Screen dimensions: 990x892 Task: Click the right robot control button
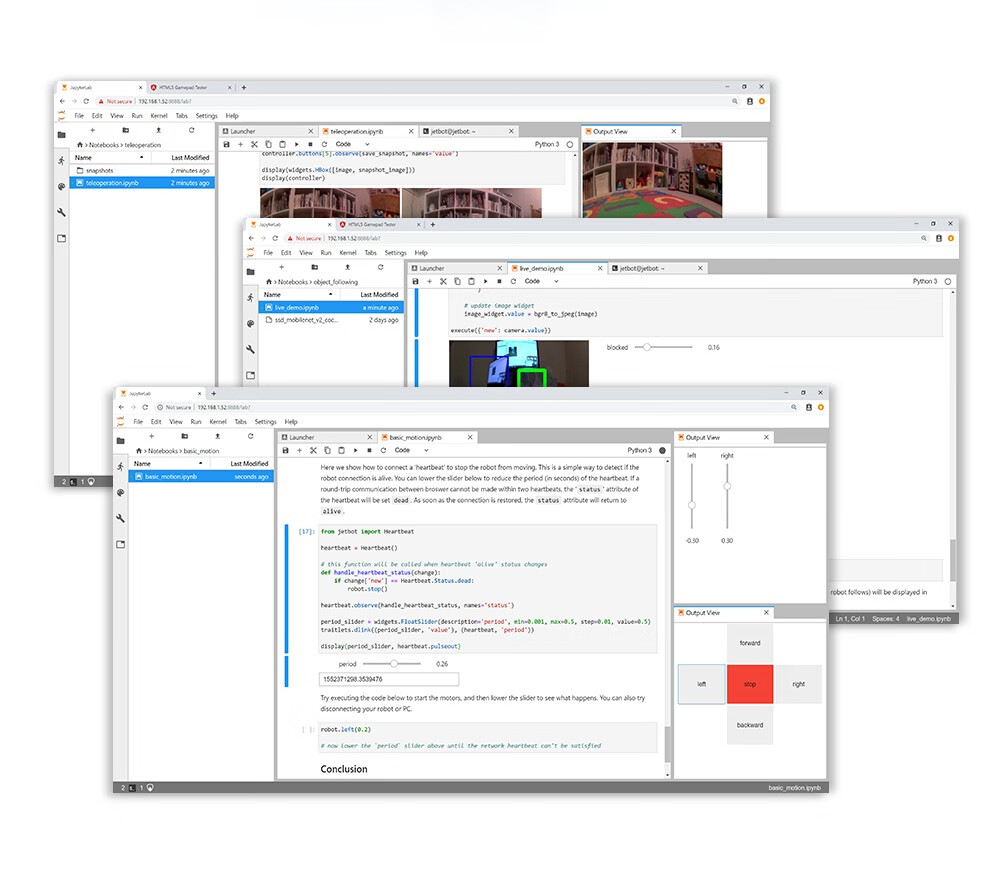799,684
